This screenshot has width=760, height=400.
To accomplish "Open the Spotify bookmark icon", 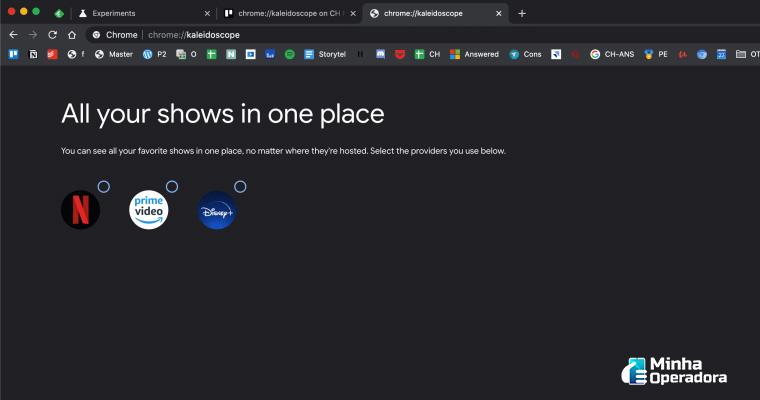I will 289,54.
